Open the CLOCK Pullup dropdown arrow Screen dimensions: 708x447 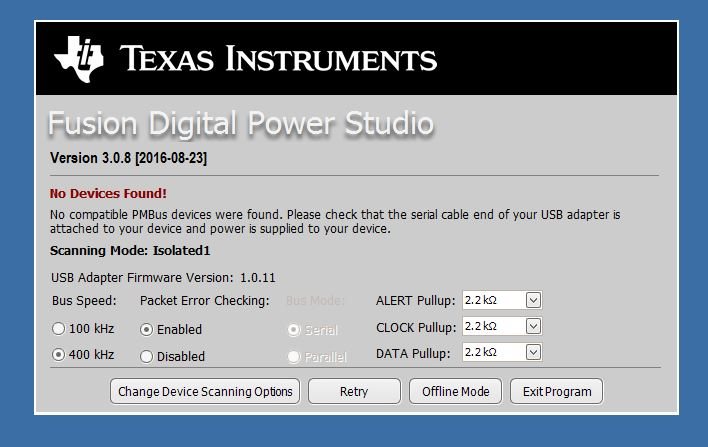(x=533, y=326)
